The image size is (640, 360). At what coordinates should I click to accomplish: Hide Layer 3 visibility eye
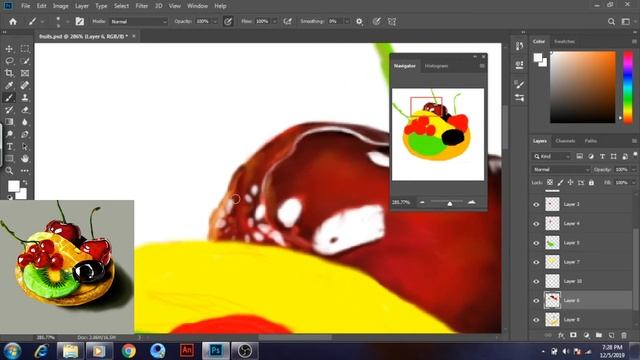[x=536, y=204]
